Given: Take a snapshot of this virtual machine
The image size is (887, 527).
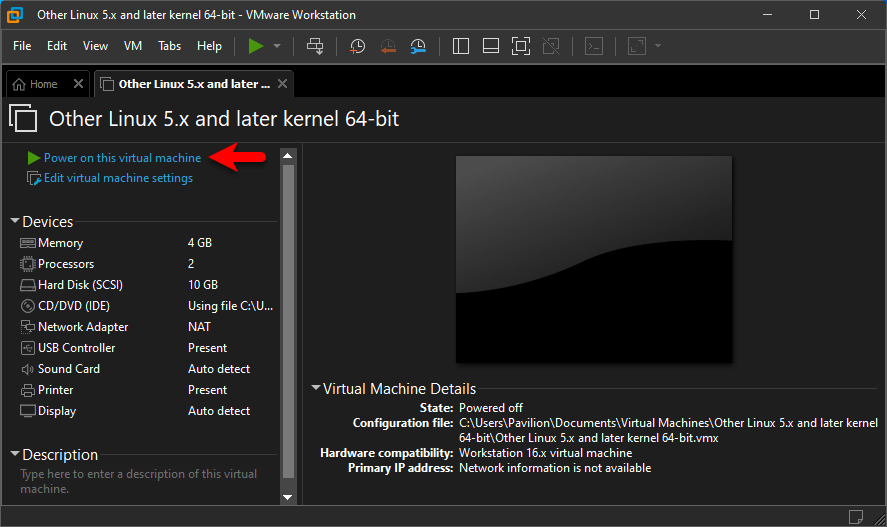Looking at the screenshot, I should [358, 46].
